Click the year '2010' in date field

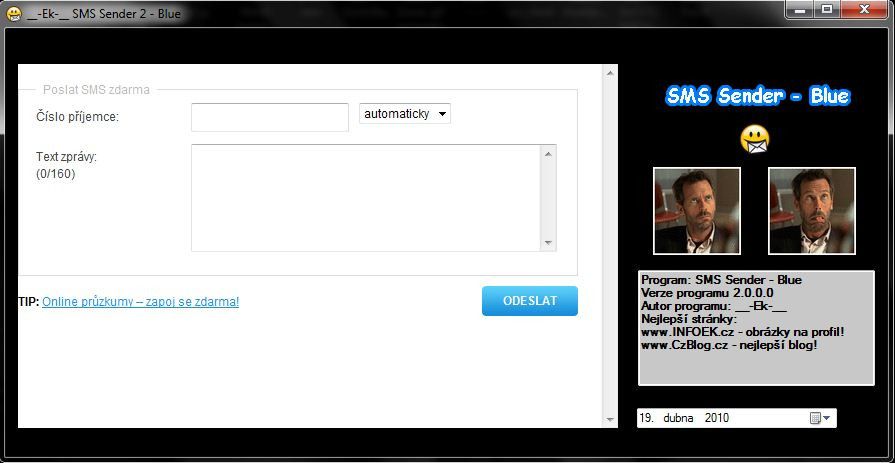point(717,418)
